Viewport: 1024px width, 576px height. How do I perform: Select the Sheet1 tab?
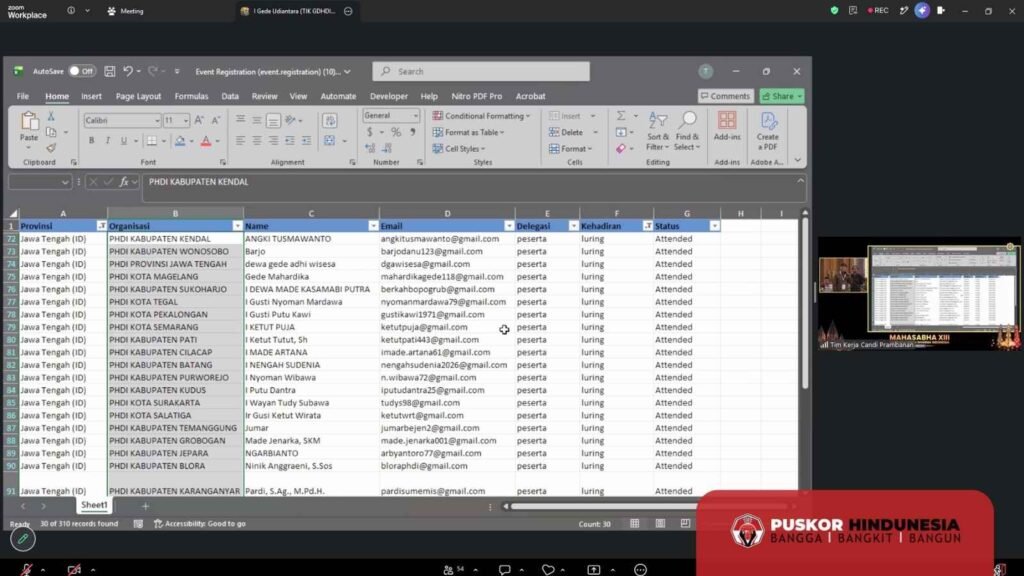point(94,505)
